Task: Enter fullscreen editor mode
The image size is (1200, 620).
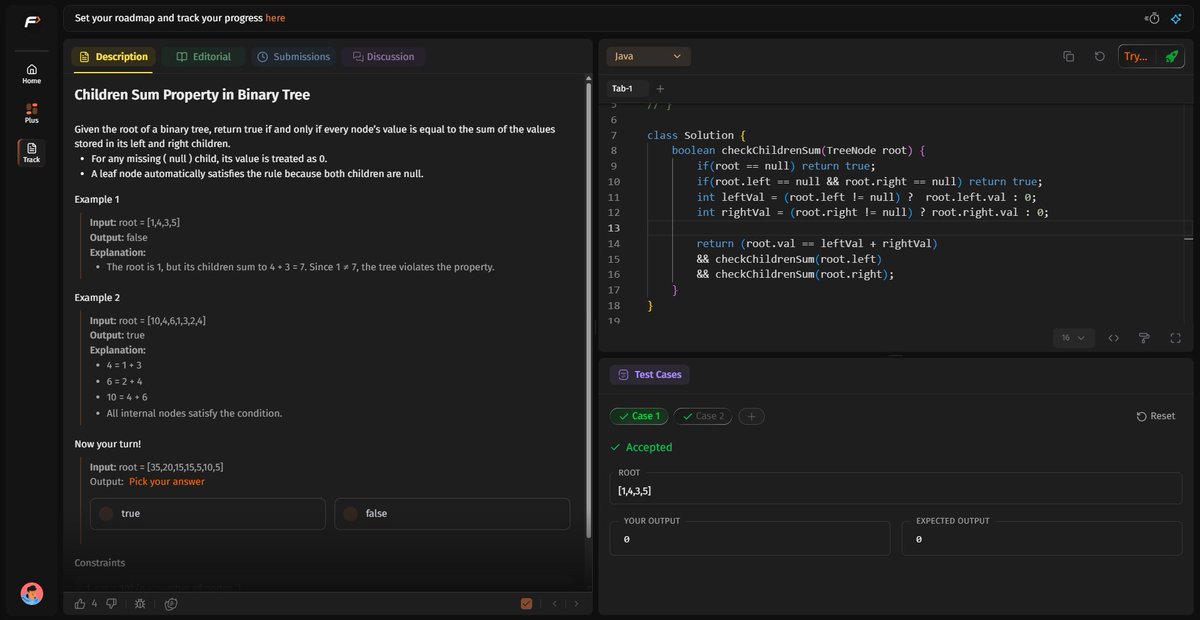Action: tap(1175, 338)
